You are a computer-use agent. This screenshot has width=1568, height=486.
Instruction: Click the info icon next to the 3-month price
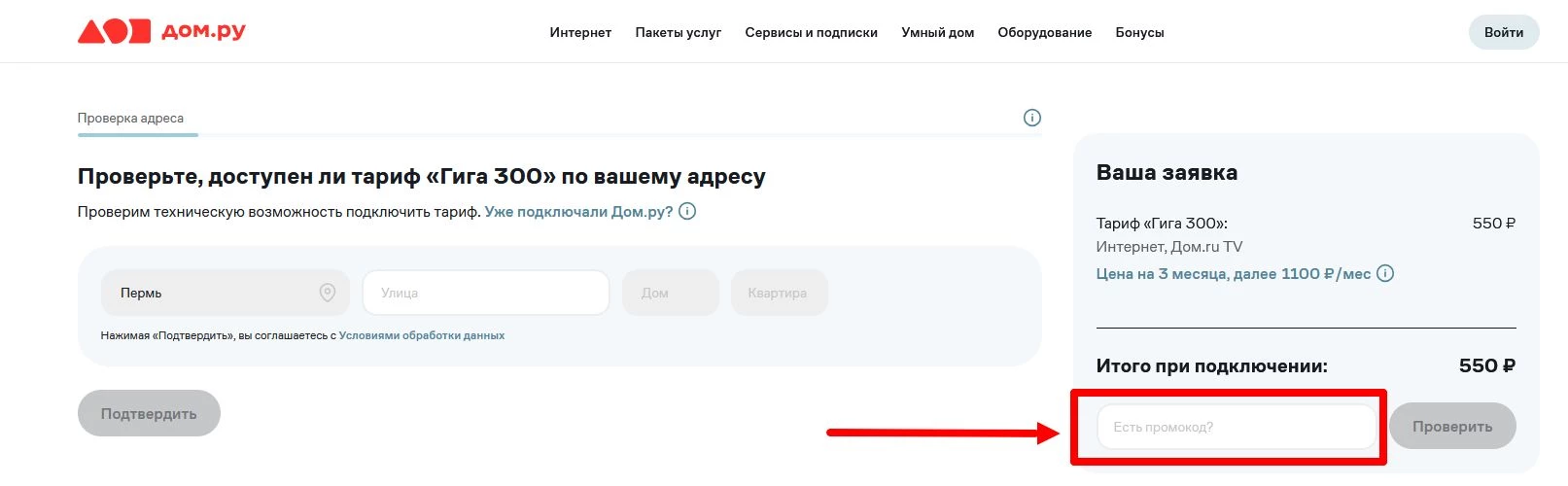coord(1385,273)
